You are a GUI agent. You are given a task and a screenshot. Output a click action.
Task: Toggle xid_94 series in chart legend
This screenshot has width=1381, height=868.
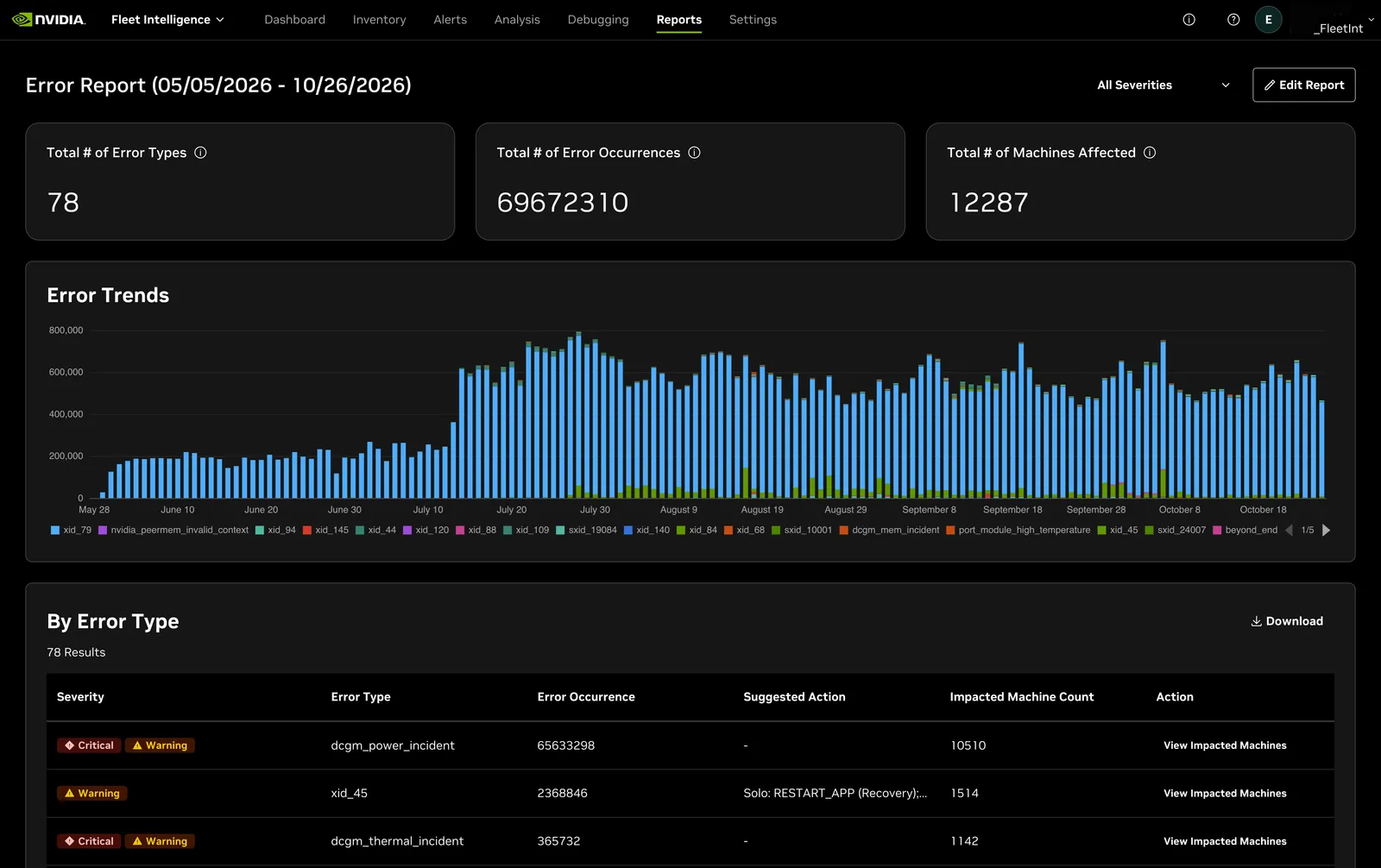[275, 530]
